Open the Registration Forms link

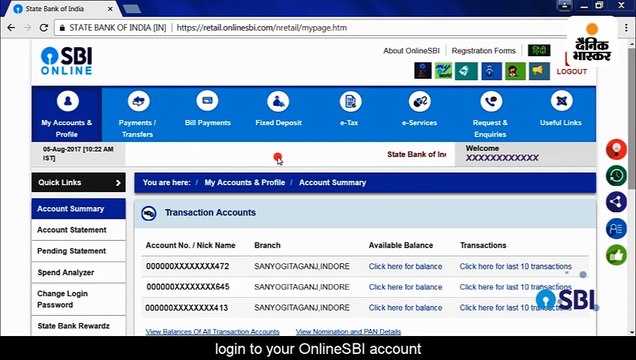click(x=483, y=51)
